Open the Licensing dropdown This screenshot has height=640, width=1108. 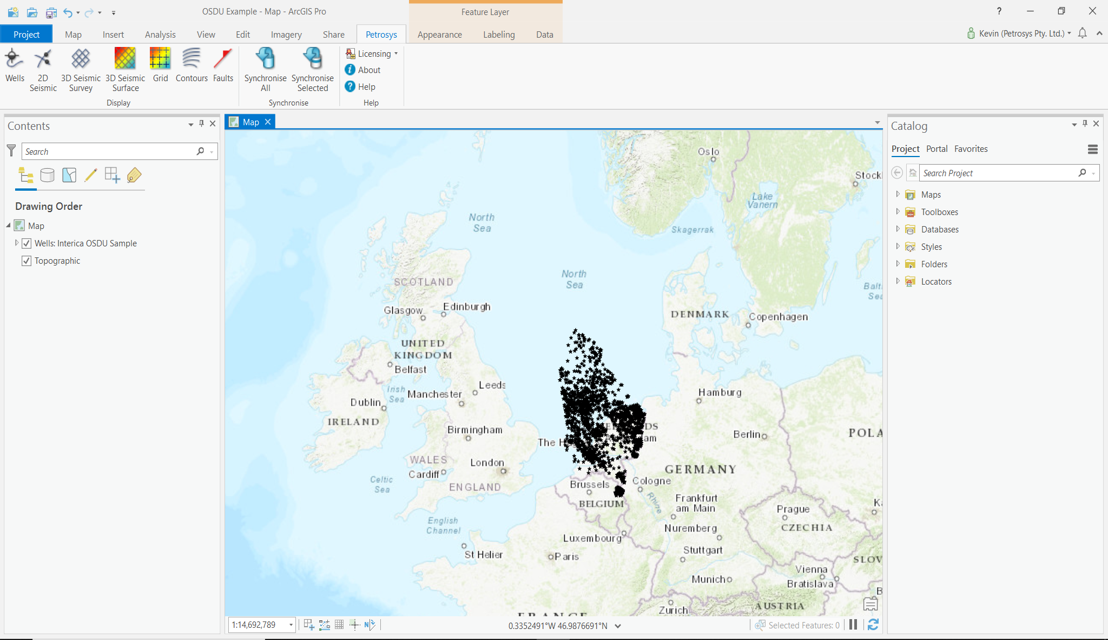[x=372, y=54]
